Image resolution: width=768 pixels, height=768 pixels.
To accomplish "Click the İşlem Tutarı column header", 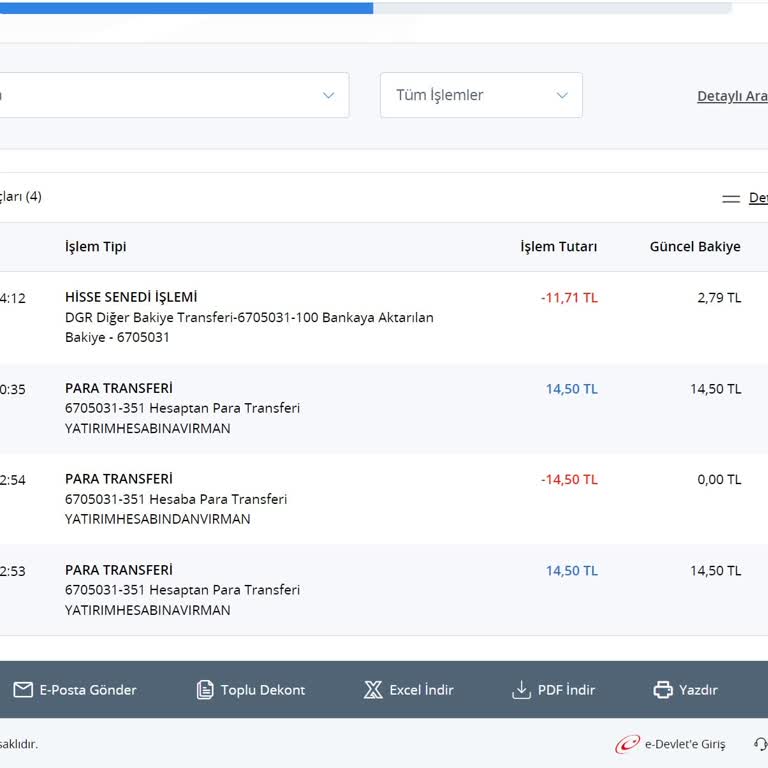I will pyautogui.click(x=558, y=247).
